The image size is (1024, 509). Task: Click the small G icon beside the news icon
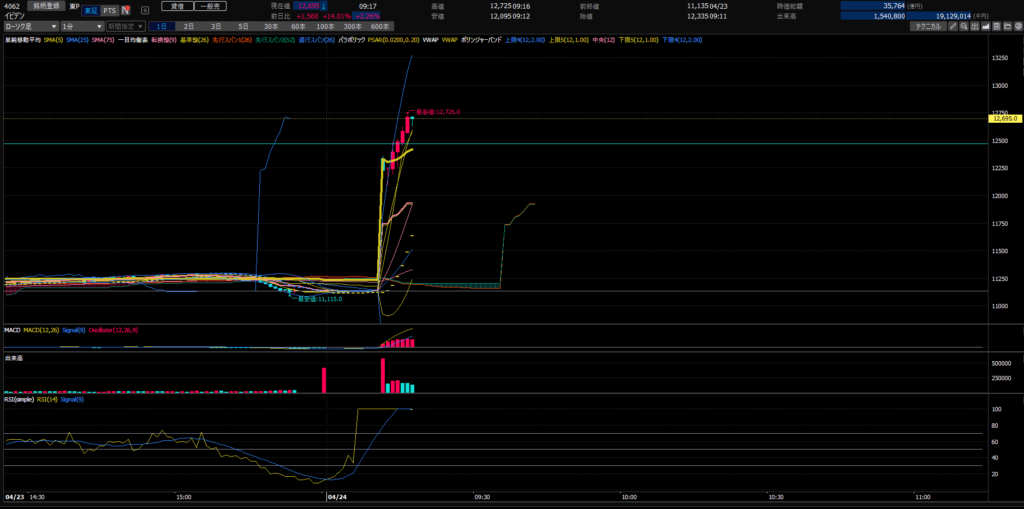145,10
